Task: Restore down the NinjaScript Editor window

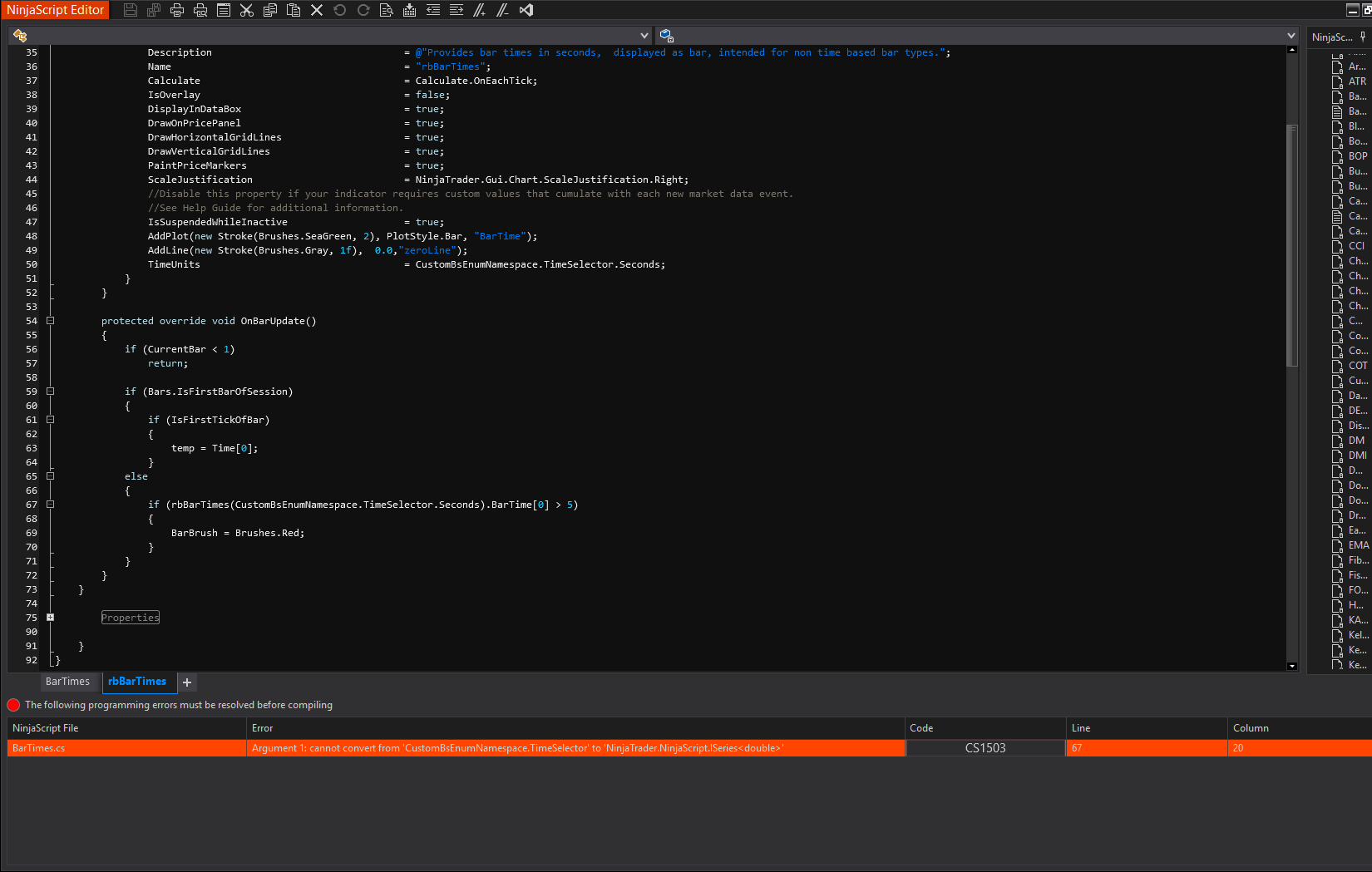Action: [1367, 10]
